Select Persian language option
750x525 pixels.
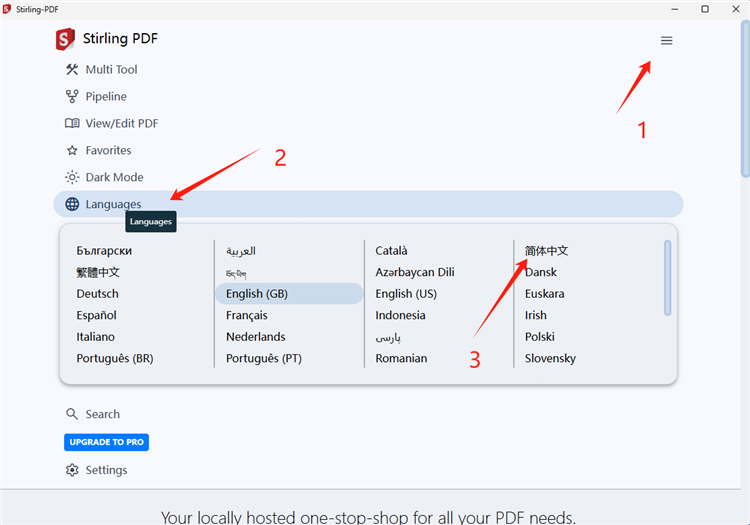click(388, 338)
